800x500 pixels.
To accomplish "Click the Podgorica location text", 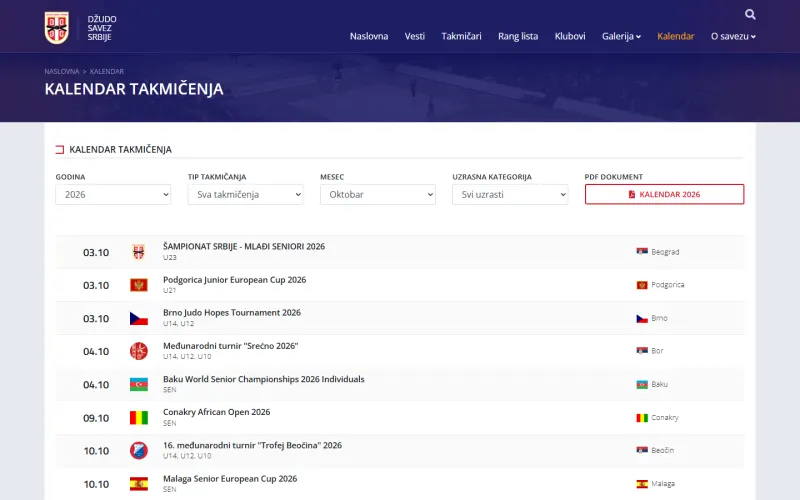I will [x=667, y=285].
